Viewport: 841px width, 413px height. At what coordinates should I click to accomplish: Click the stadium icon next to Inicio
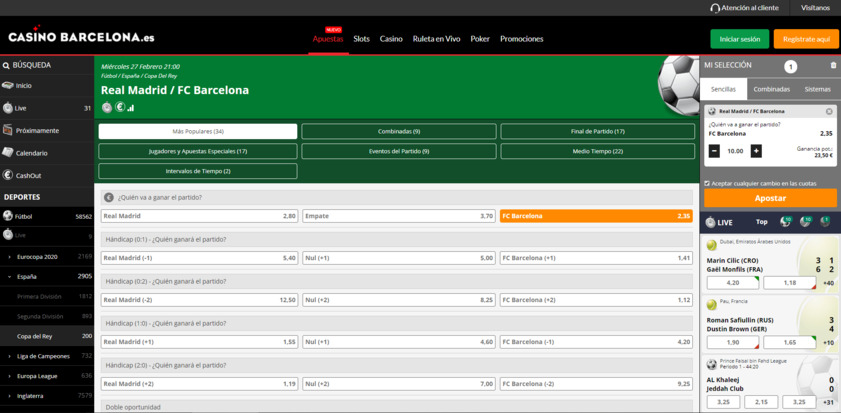(8, 85)
